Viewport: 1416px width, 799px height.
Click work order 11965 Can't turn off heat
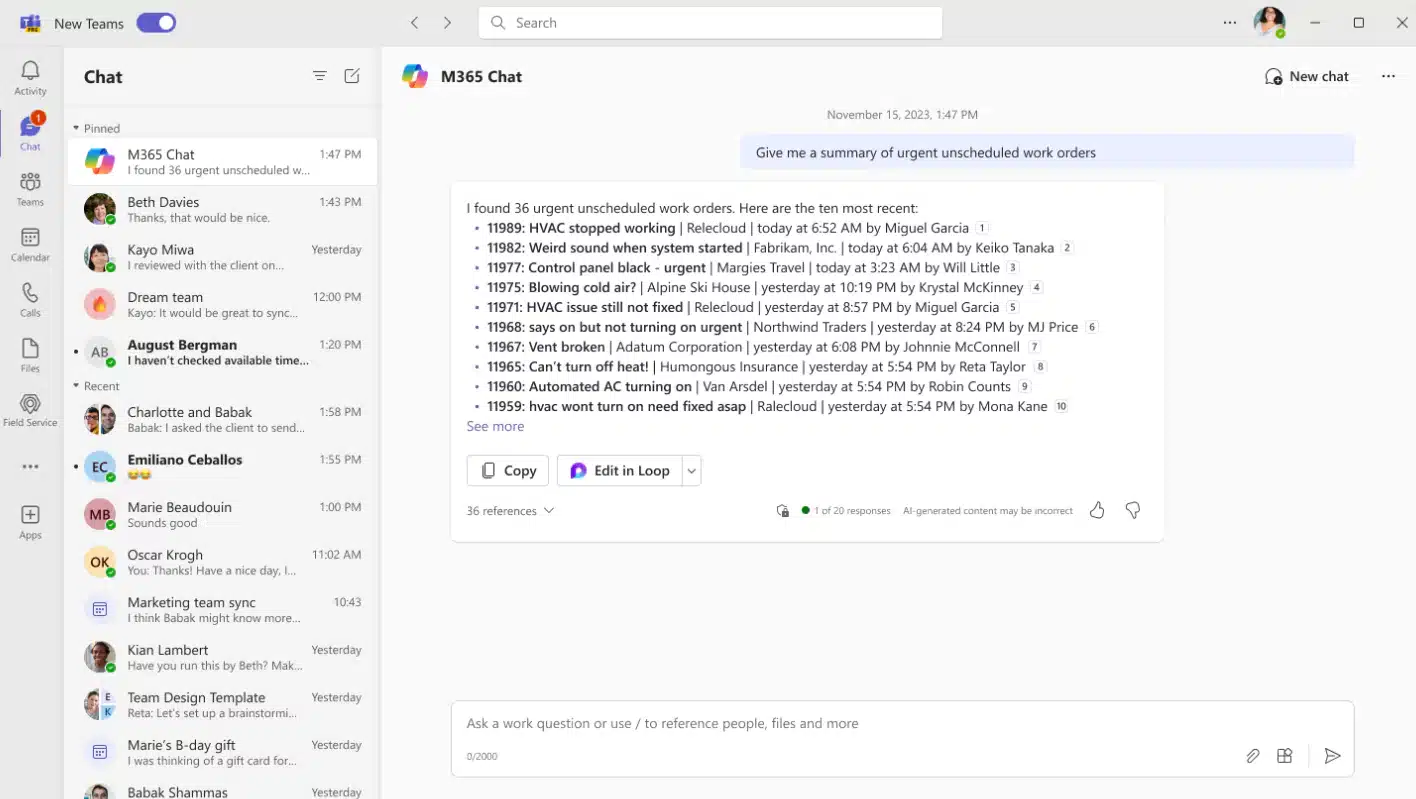pos(568,367)
